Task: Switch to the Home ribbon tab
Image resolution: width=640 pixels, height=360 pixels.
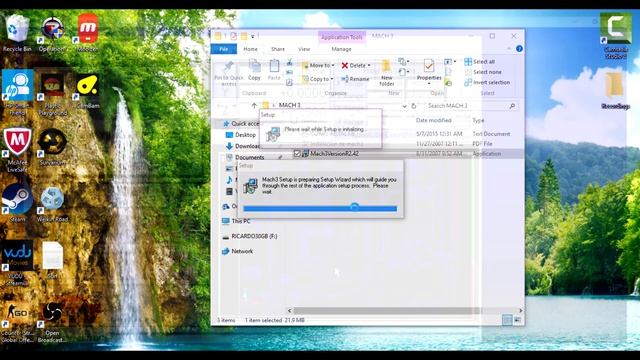Action: pyautogui.click(x=250, y=49)
